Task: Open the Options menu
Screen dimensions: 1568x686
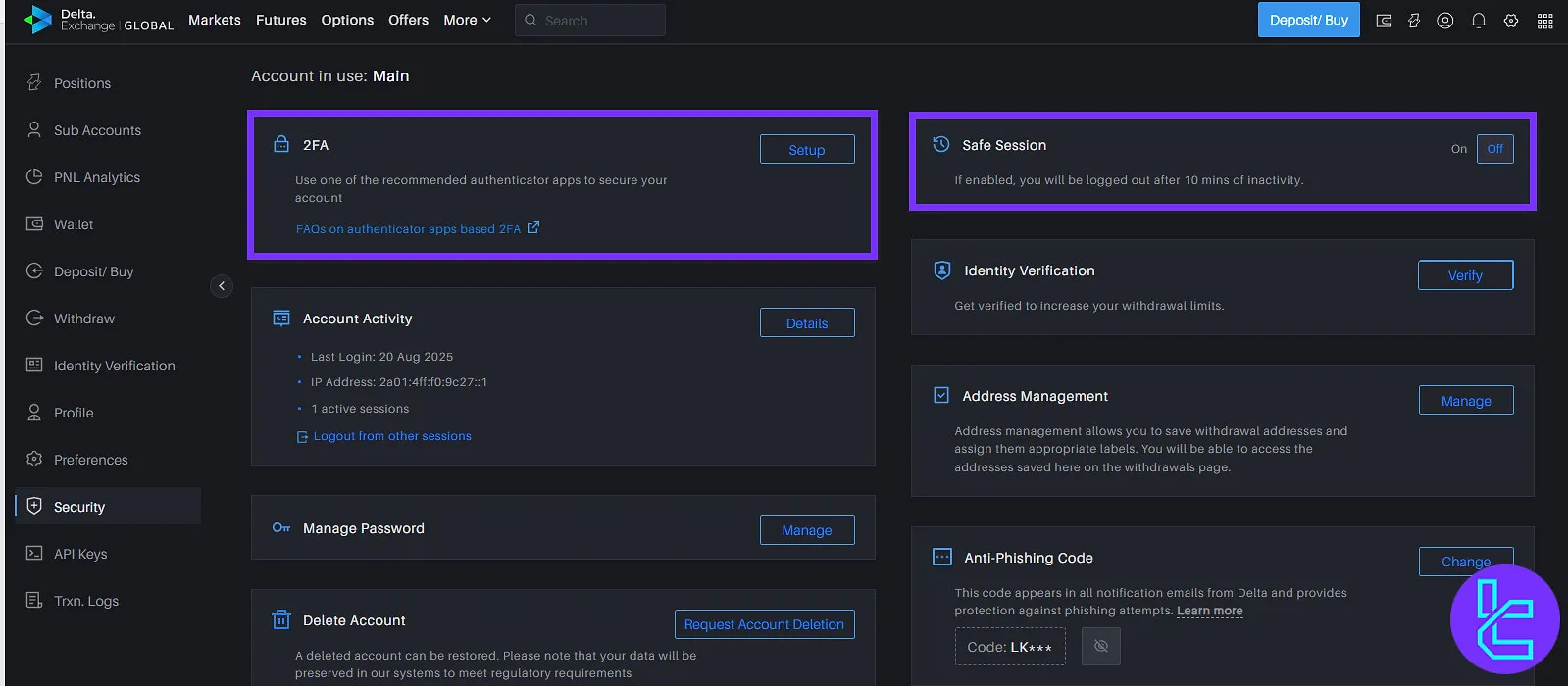Action: (x=347, y=20)
